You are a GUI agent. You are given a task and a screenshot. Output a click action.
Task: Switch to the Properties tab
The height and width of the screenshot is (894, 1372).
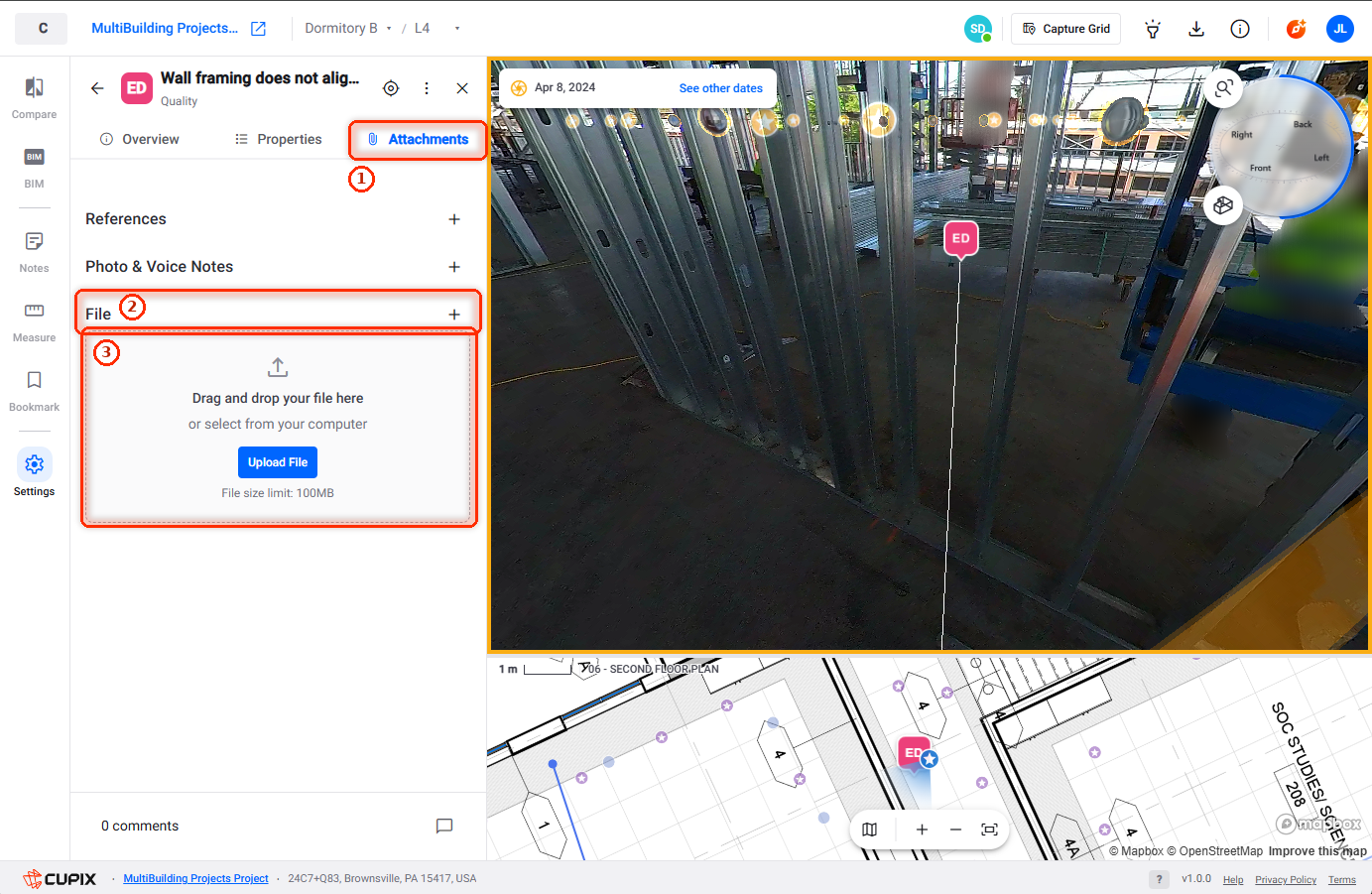coord(279,139)
